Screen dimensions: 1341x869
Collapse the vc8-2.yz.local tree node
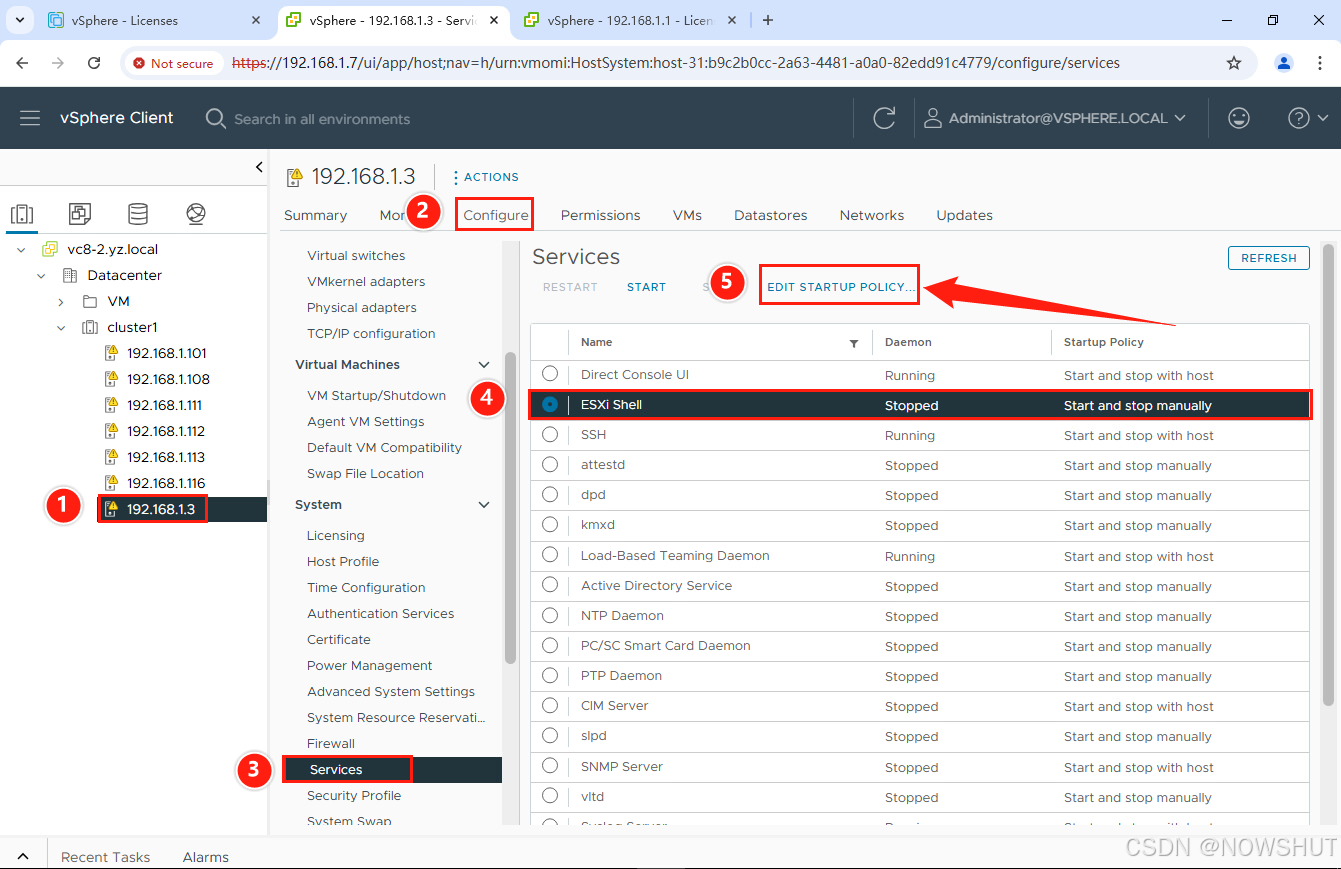click(22, 249)
